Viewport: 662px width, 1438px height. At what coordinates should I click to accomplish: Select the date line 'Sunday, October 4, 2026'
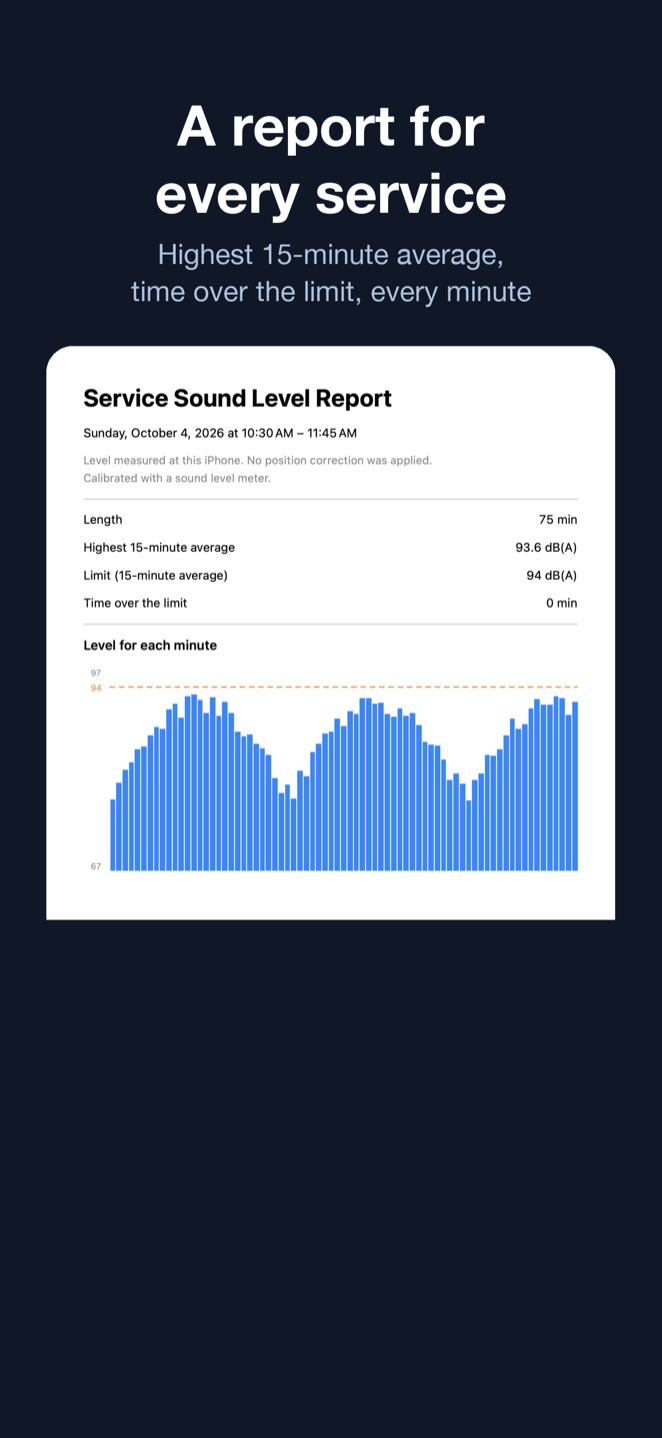click(220, 434)
